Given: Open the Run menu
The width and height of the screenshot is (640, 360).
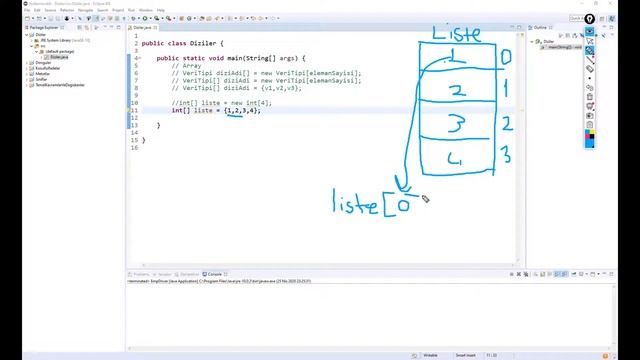Looking at the screenshot, I should [x=131, y=10].
